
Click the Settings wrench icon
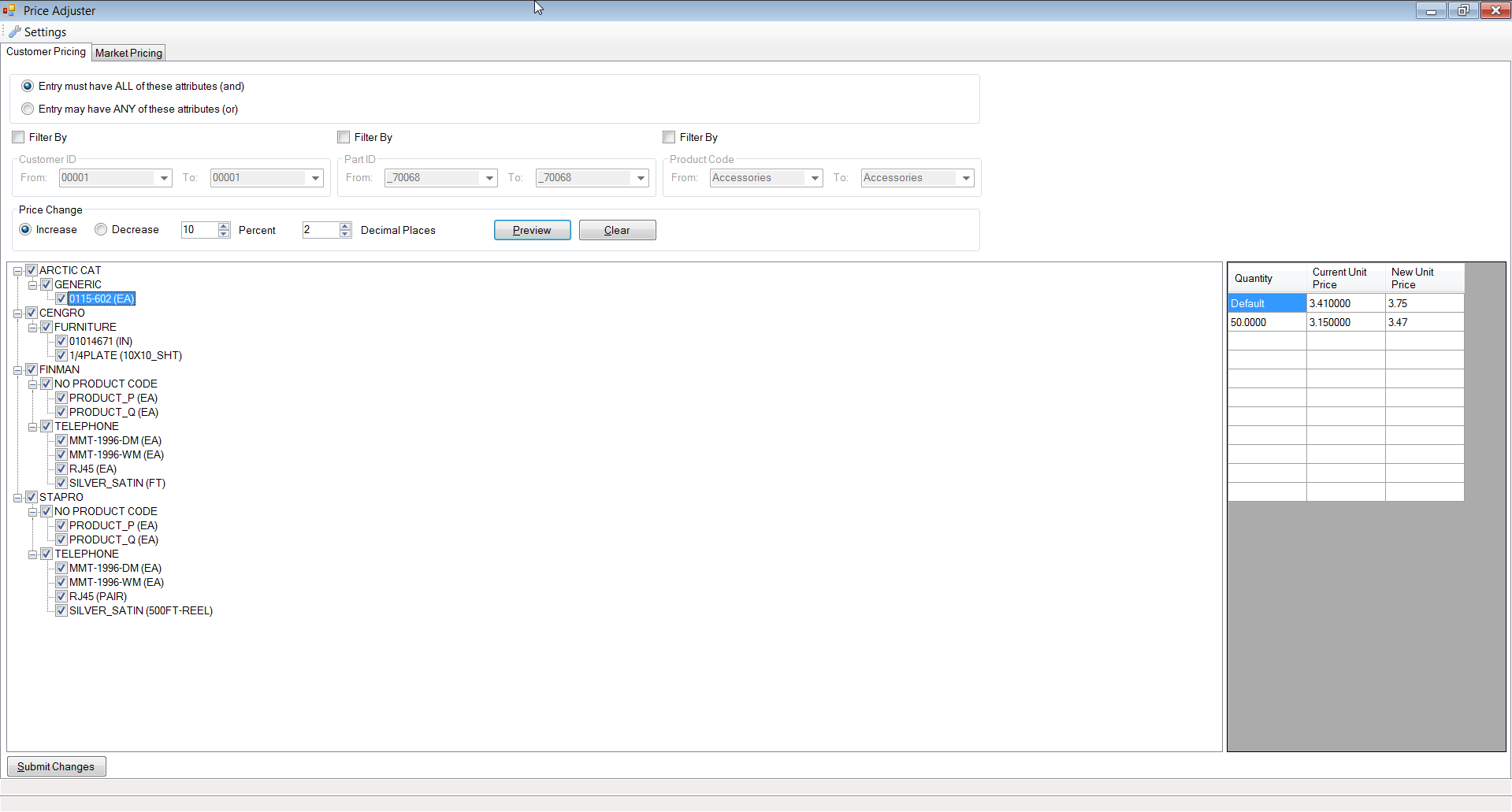point(15,32)
